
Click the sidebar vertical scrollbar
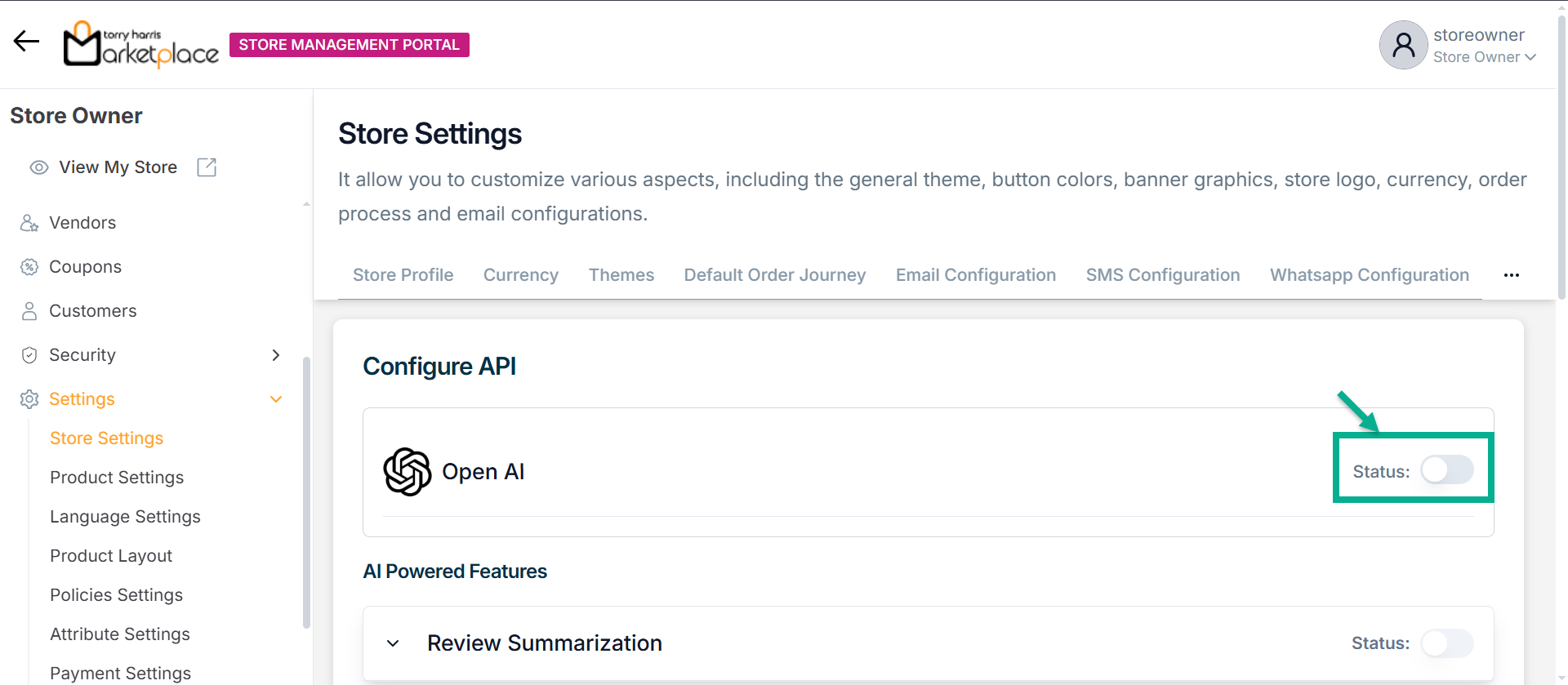tap(306, 490)
